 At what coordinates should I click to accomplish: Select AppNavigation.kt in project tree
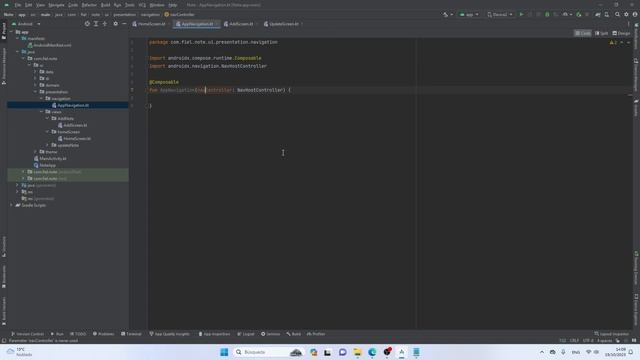coord(70,105)
